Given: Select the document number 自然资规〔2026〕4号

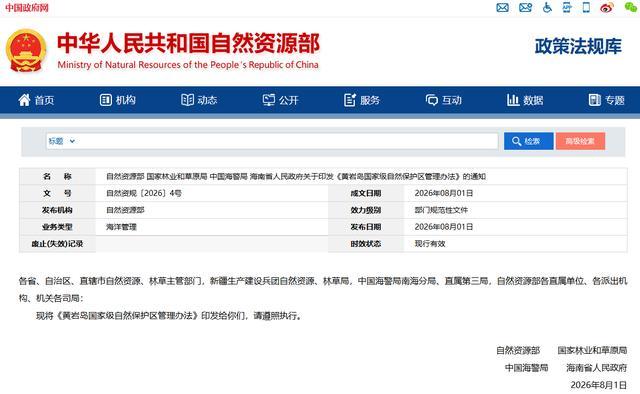Looking at the screenshot, I should coord(144,194).
